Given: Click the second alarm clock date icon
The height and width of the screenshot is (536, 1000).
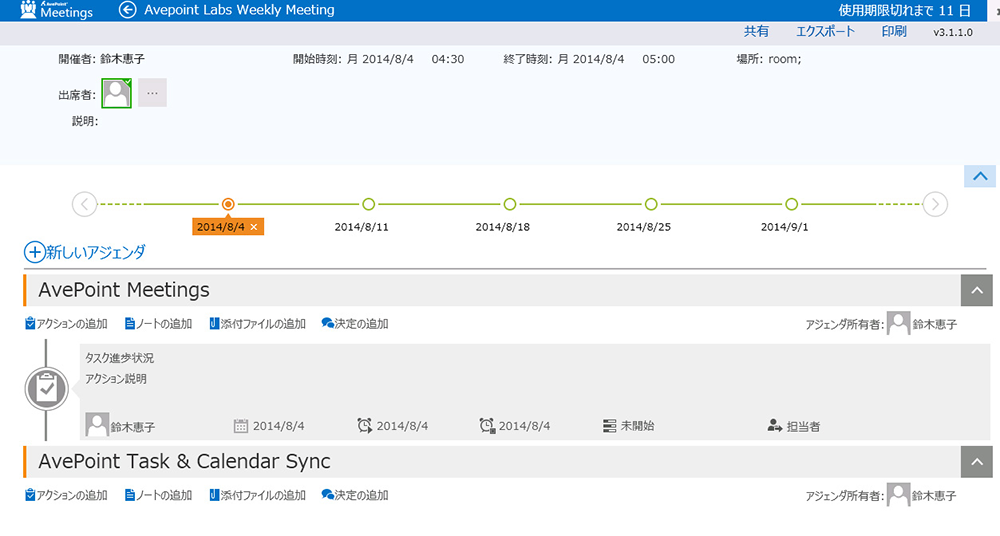Looking at the screenshot, I should 487,426.
